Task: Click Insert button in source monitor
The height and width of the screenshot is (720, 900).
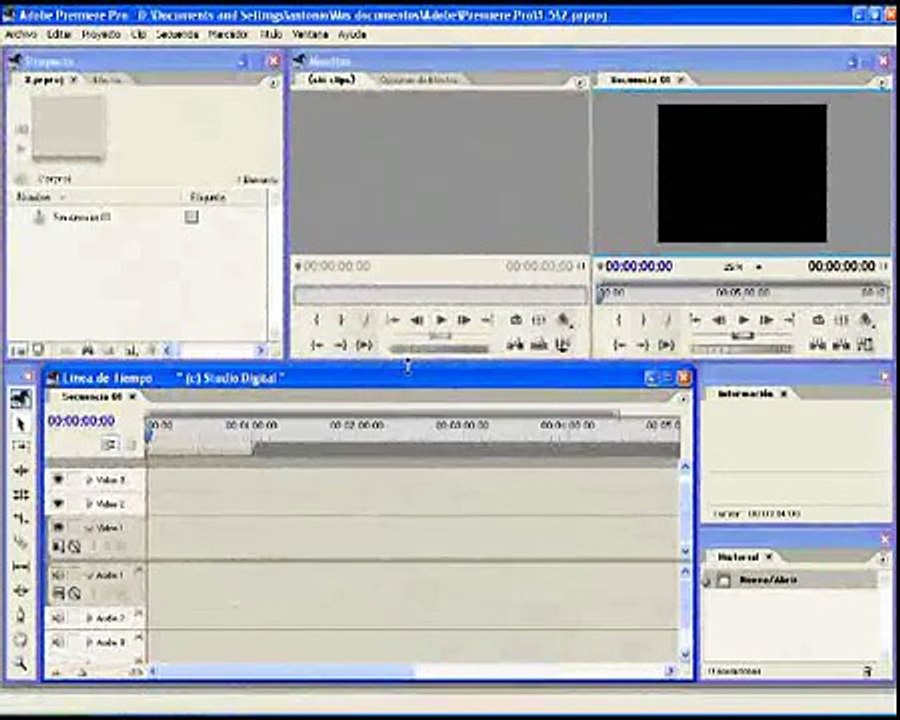Action: (515, 344)
